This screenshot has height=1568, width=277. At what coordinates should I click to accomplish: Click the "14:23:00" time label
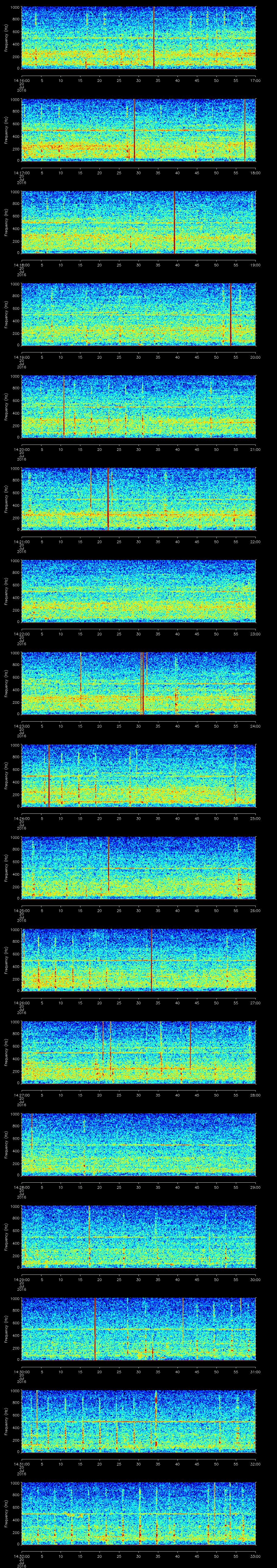click(x=21, y=726)
